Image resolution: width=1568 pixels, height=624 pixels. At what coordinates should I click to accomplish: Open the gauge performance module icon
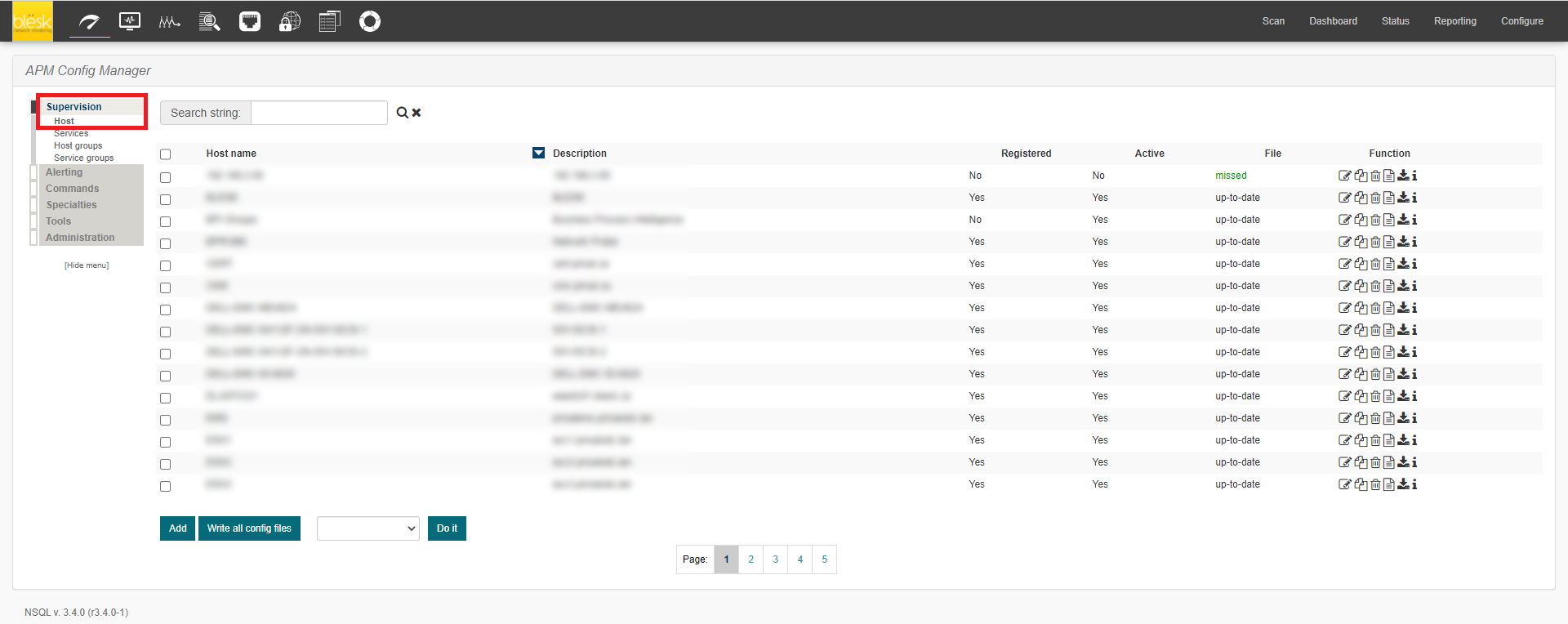(x=89, y=22)
